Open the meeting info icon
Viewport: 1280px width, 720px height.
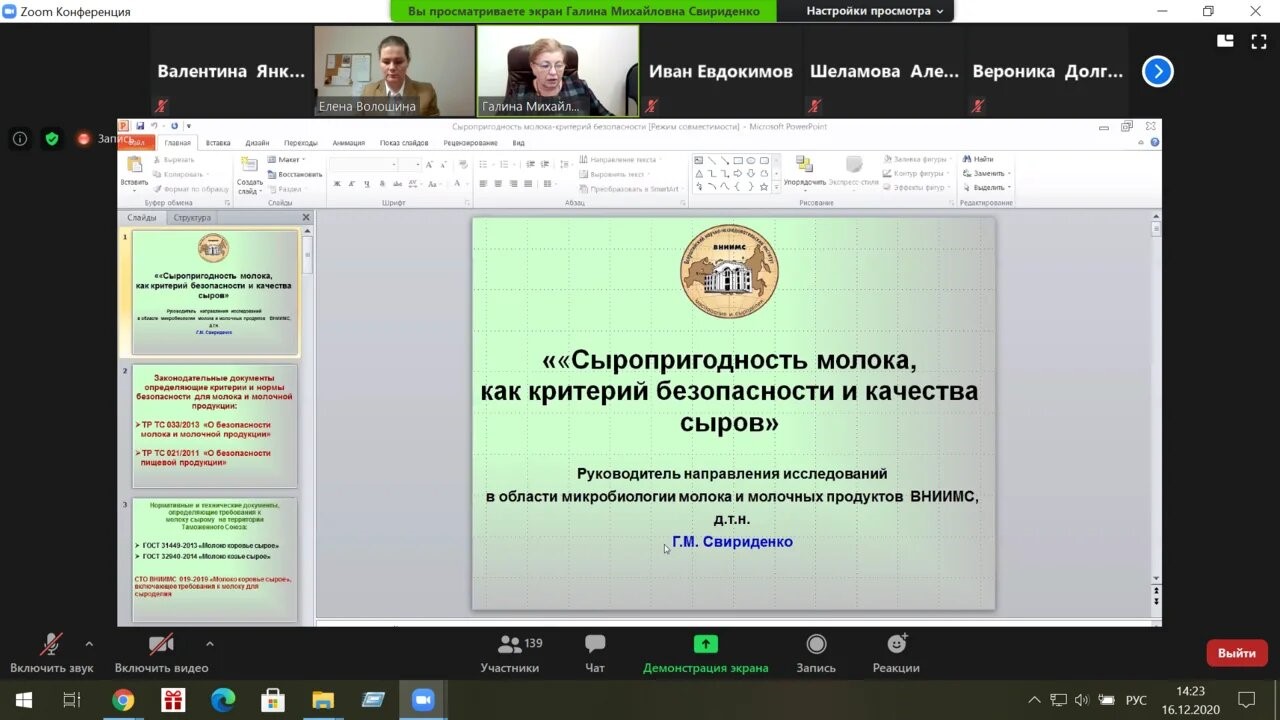pos(20,139)
